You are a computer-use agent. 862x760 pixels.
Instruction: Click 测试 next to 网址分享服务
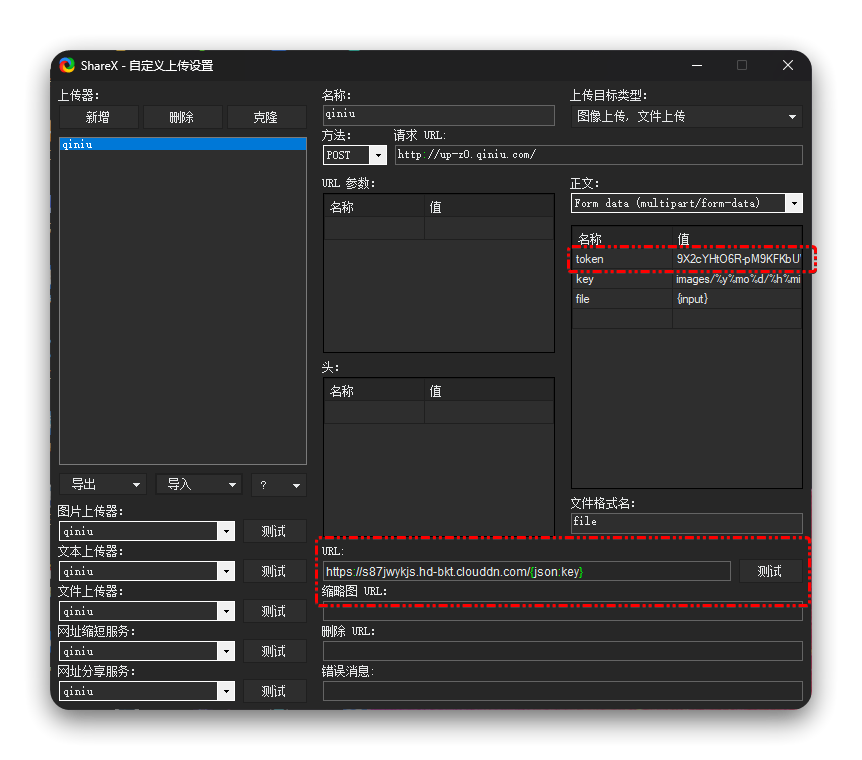(274, 691)
